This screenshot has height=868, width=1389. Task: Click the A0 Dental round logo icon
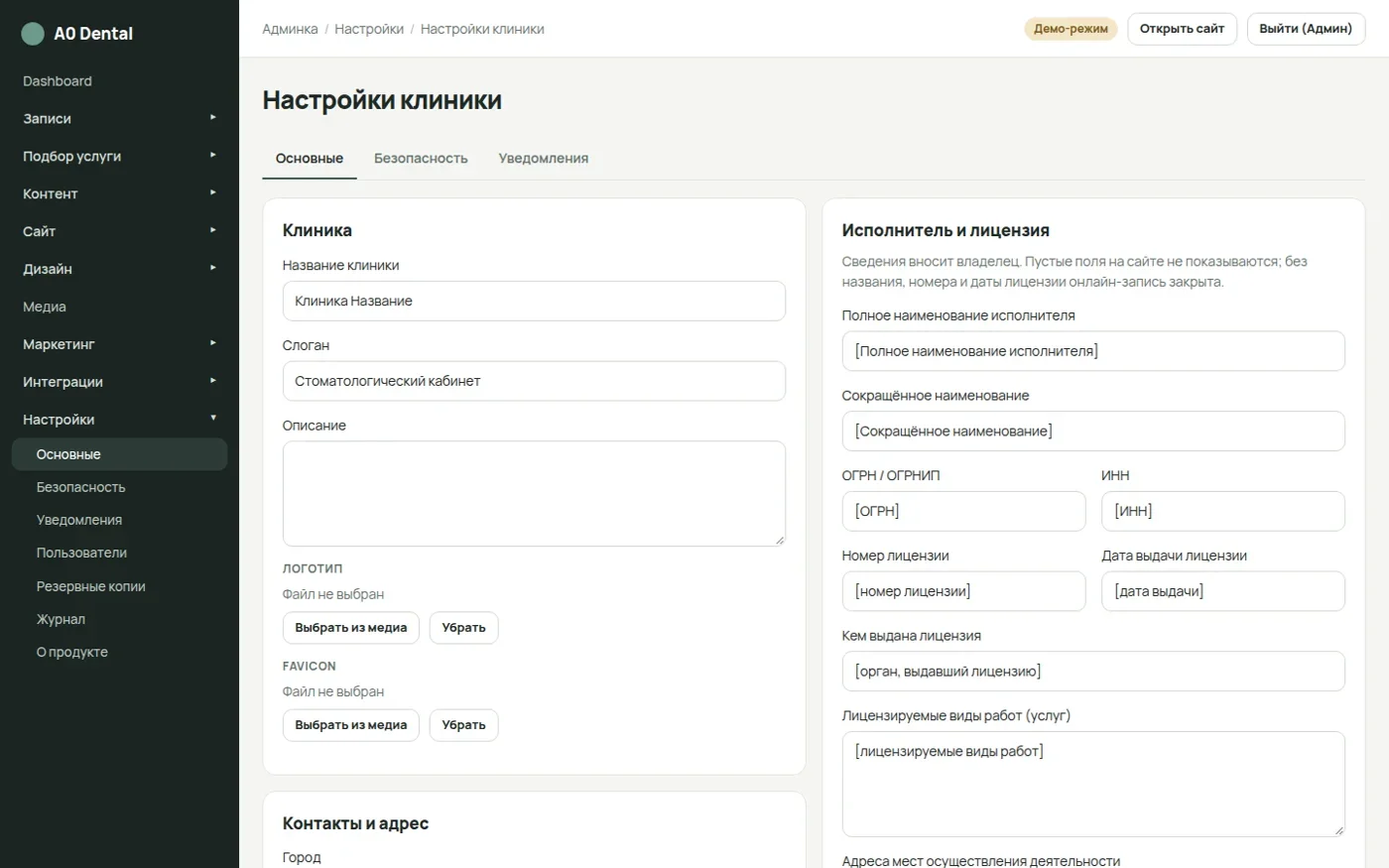click(x=33, y=34)
